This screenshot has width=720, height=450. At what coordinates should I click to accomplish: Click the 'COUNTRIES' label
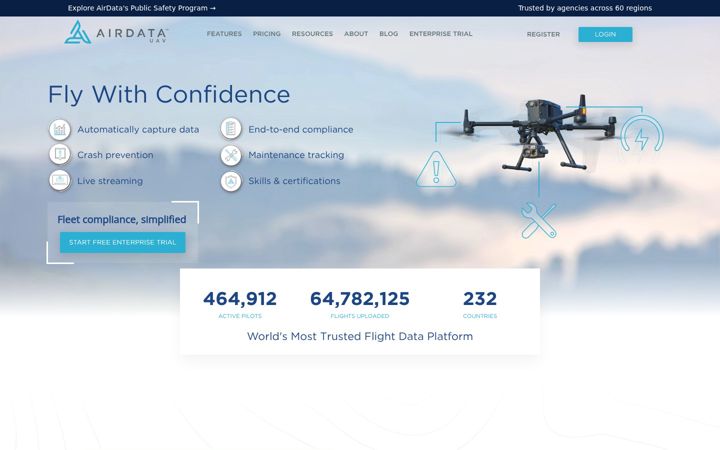480,316
